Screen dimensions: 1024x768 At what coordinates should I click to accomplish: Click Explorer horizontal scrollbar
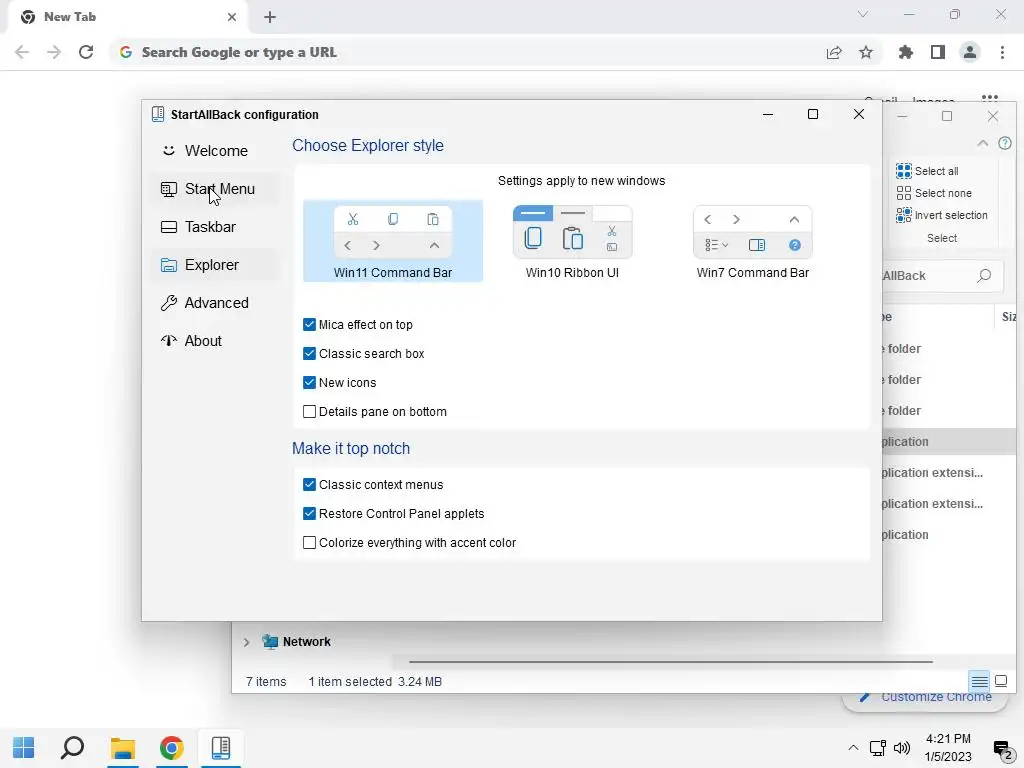coord(671,662)
